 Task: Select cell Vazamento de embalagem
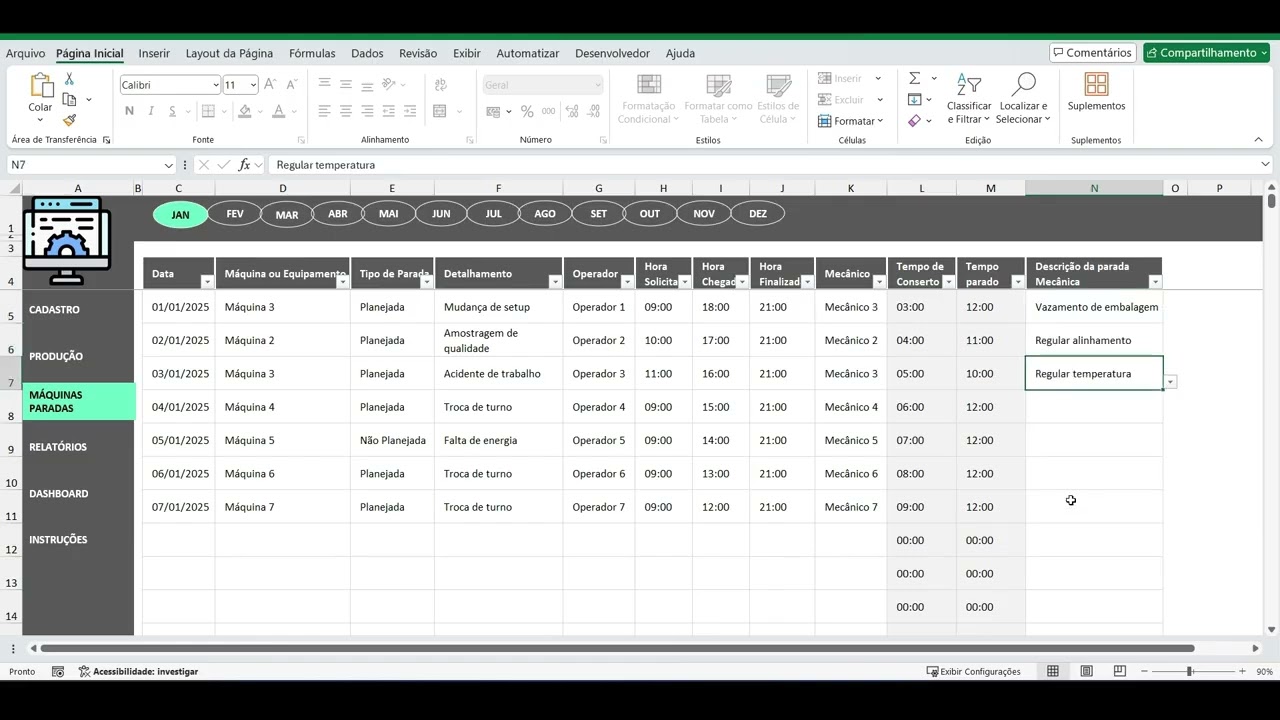pyautogui.click(x=1094, y=307)
